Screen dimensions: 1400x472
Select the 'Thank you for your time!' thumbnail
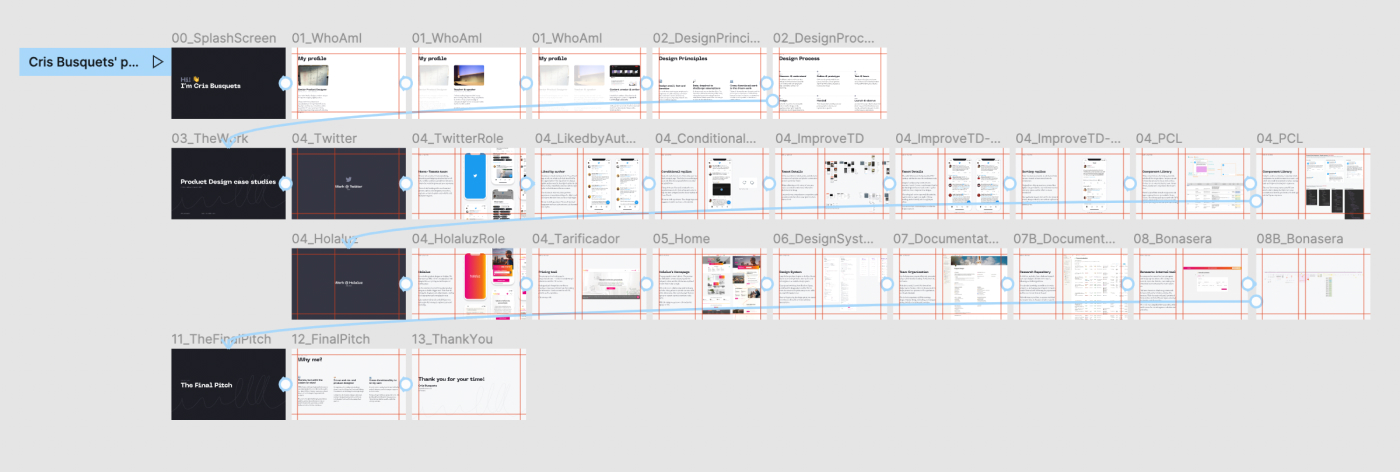click(469, 384)
